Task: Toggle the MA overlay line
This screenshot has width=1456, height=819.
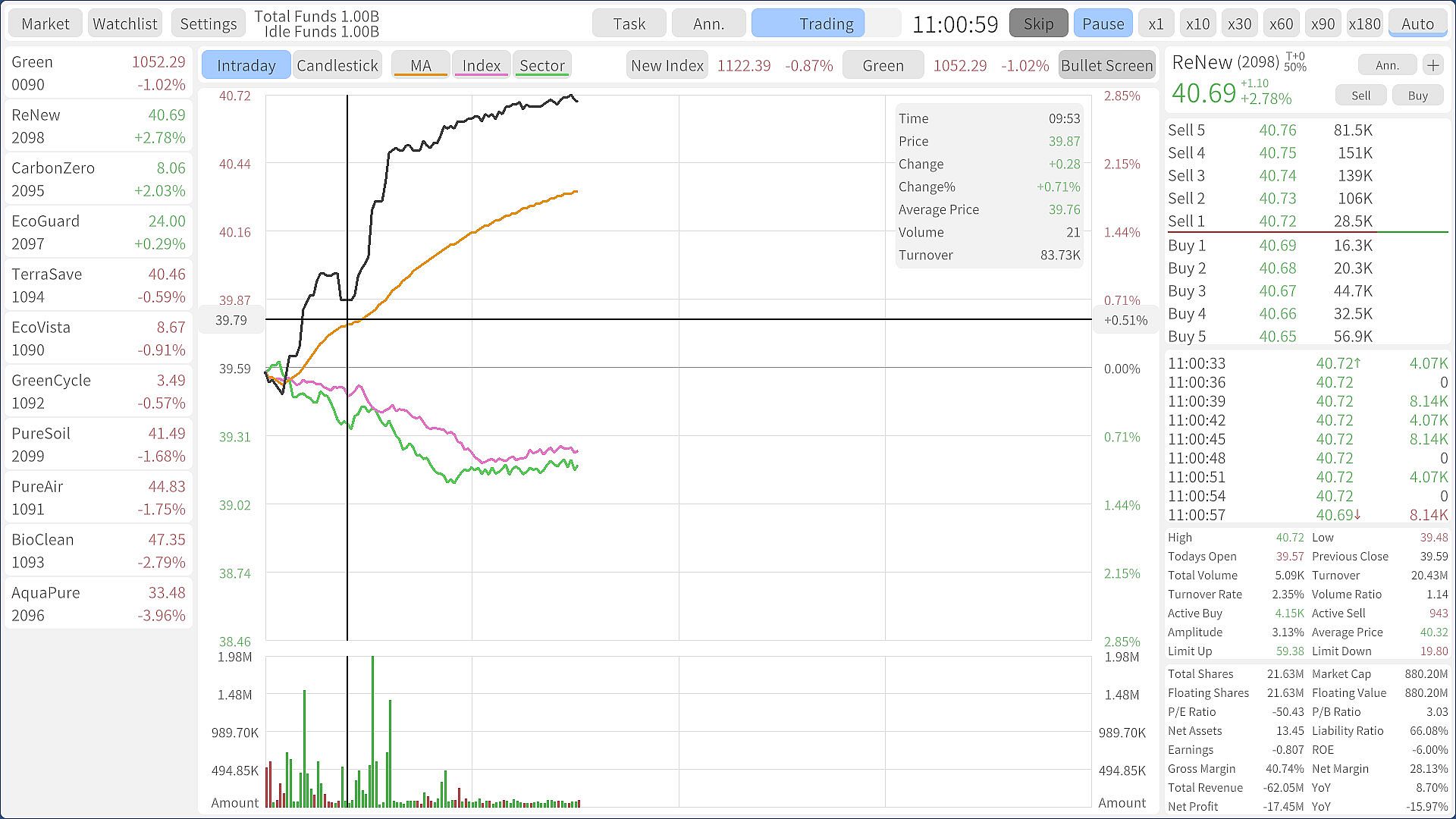Action: (421, 65)
